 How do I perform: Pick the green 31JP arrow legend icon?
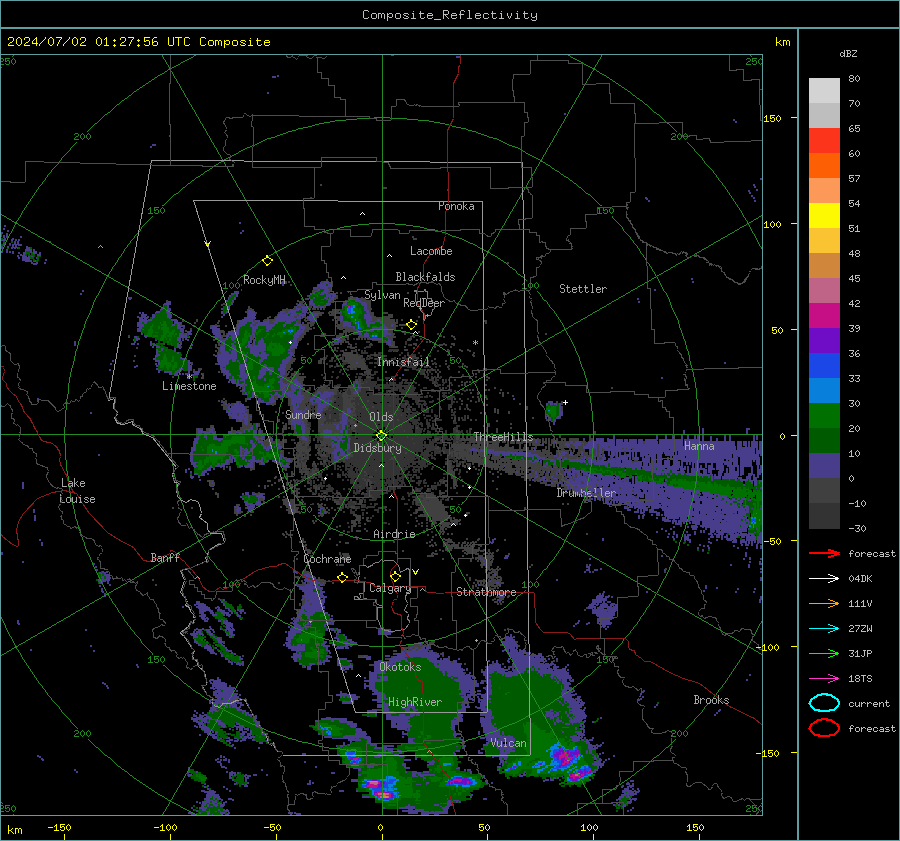[x=824, y=653]
